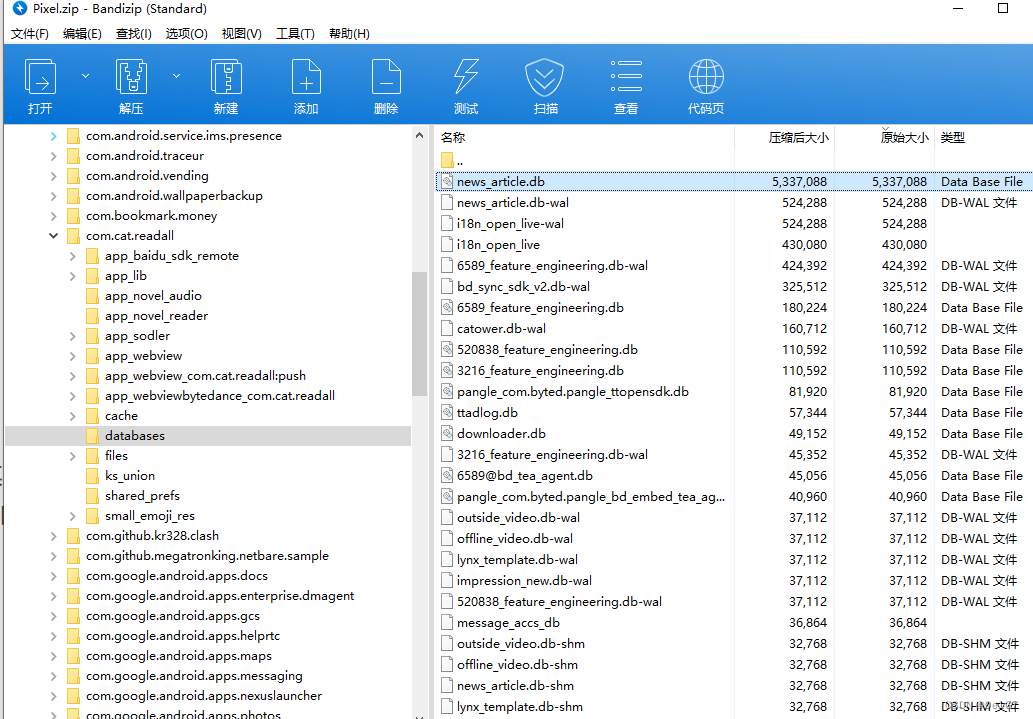1033x719 pixels.
Task: Click the catower.db-wal file icon
Action: [447, 329]
